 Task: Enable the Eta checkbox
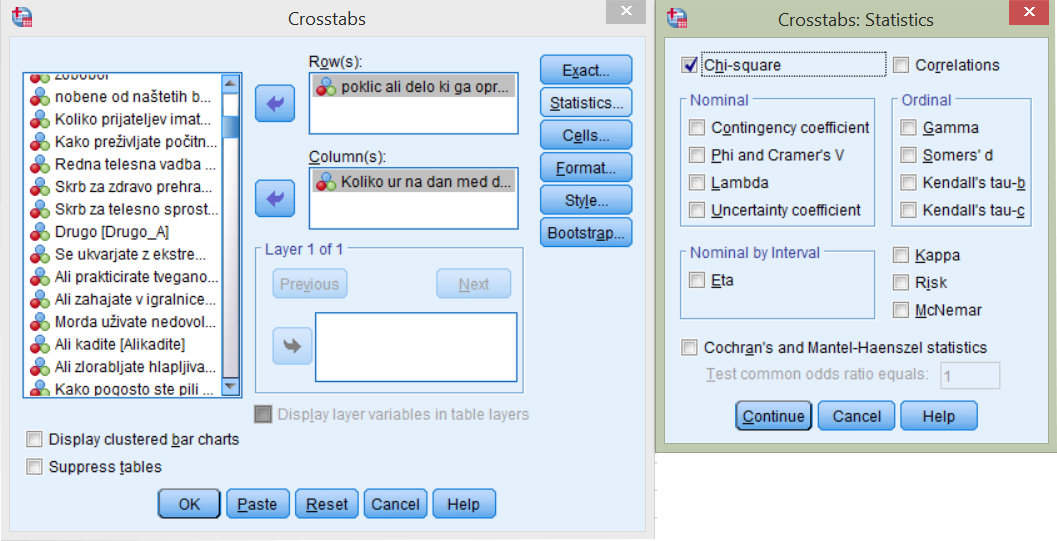point(697,280)
